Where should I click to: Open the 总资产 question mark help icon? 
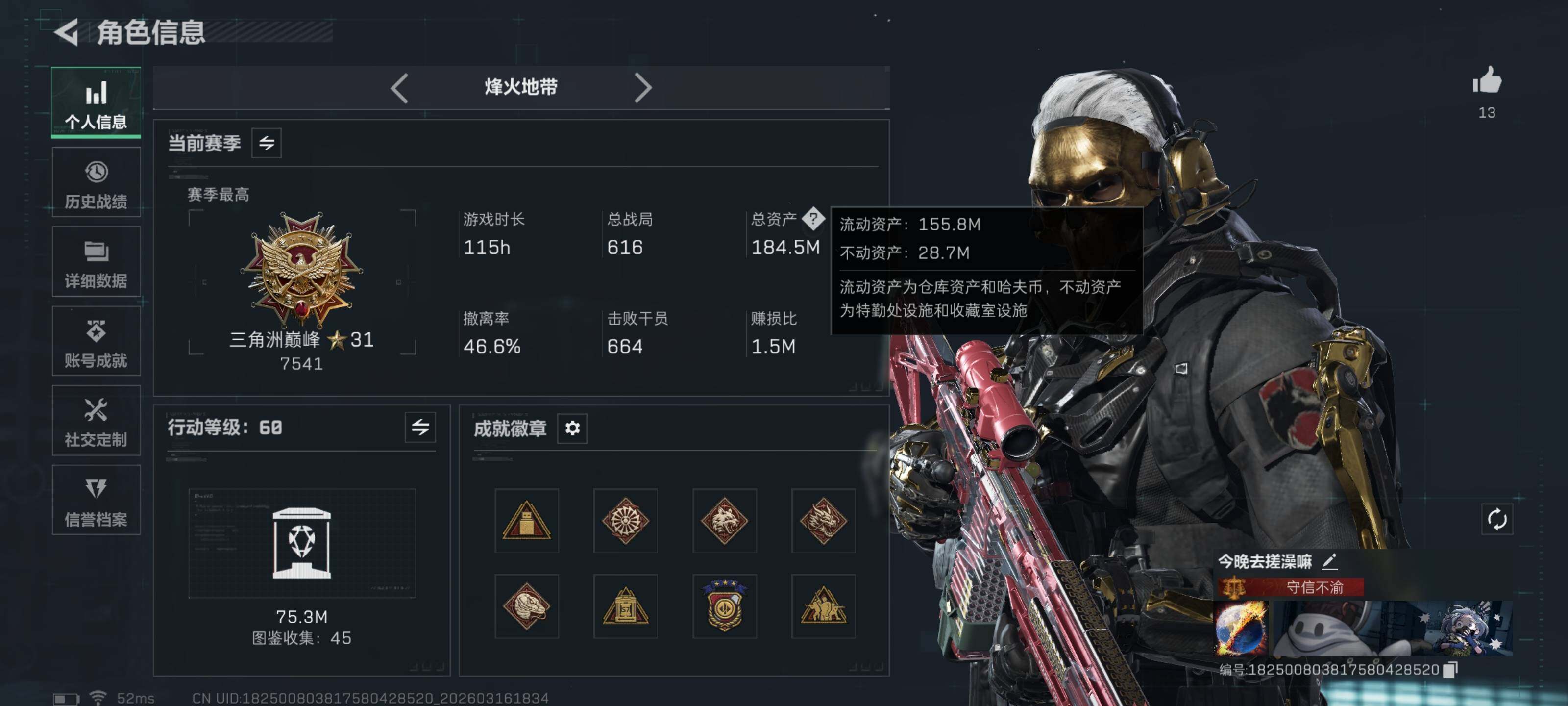click(813, 219)
